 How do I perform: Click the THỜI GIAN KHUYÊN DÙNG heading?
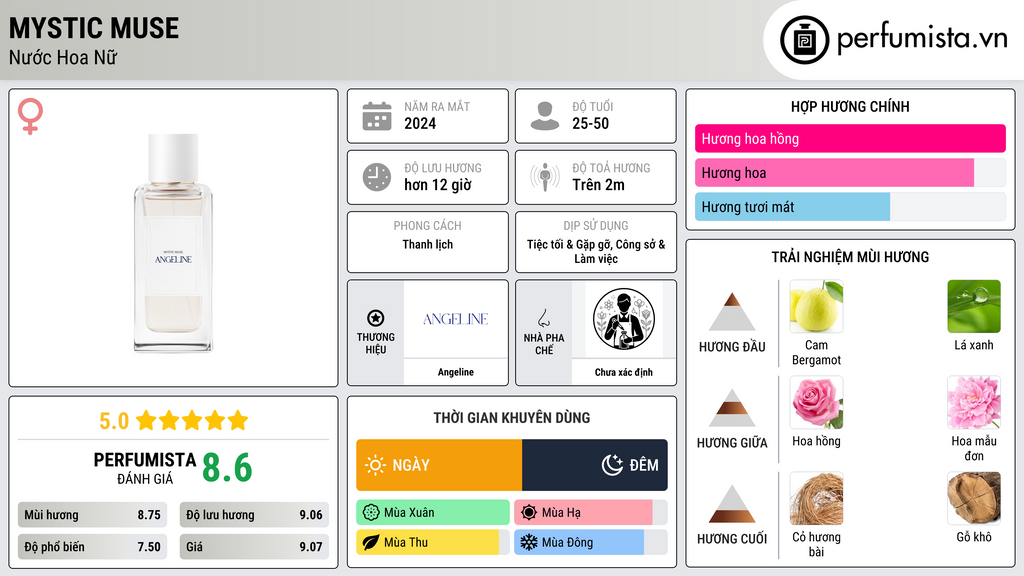coord(512,418)
